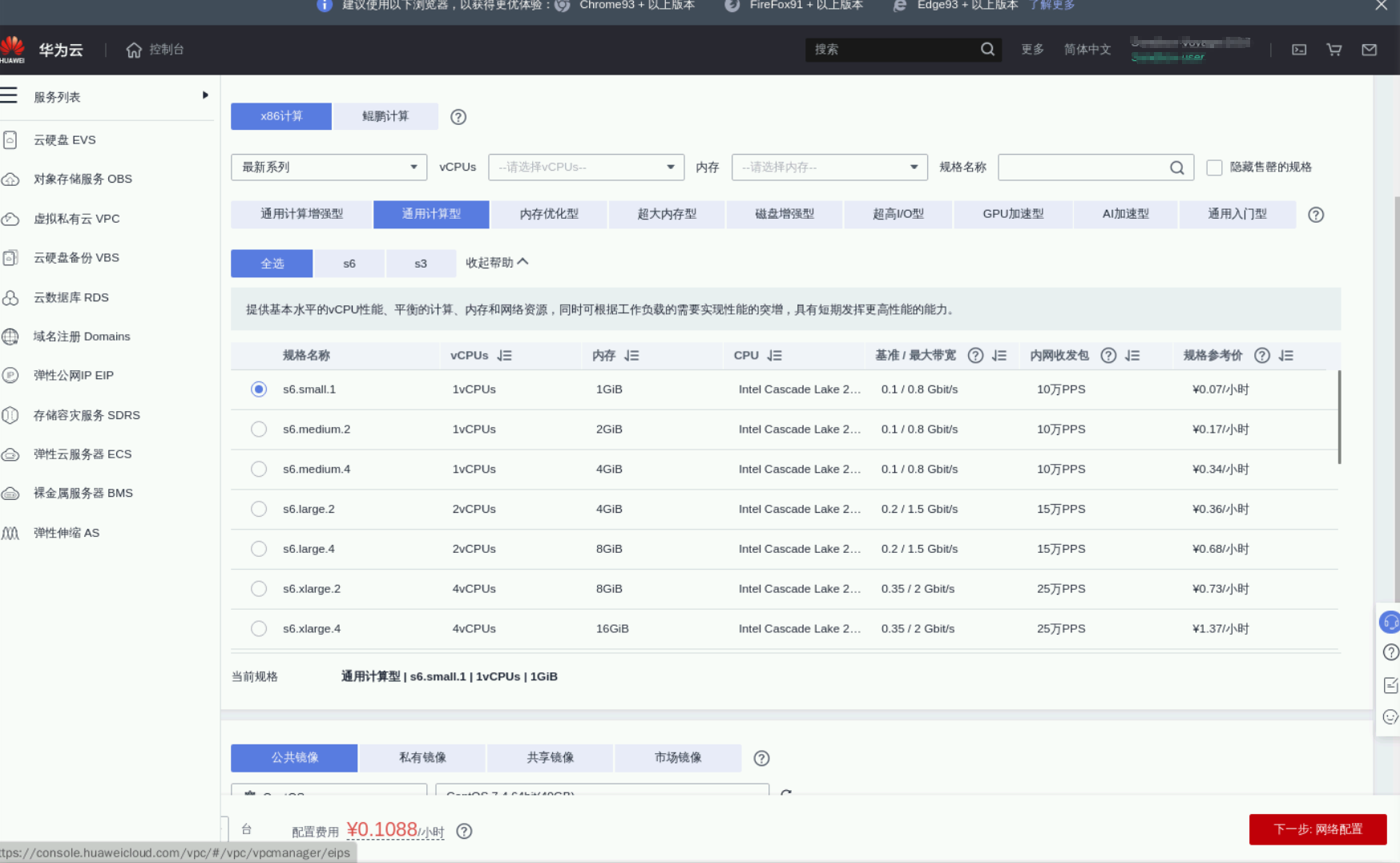The image size is (1400, 863).
Task: Click the BMS bare metal server icon
Action: pyautogui.click(x=10, y=494)
